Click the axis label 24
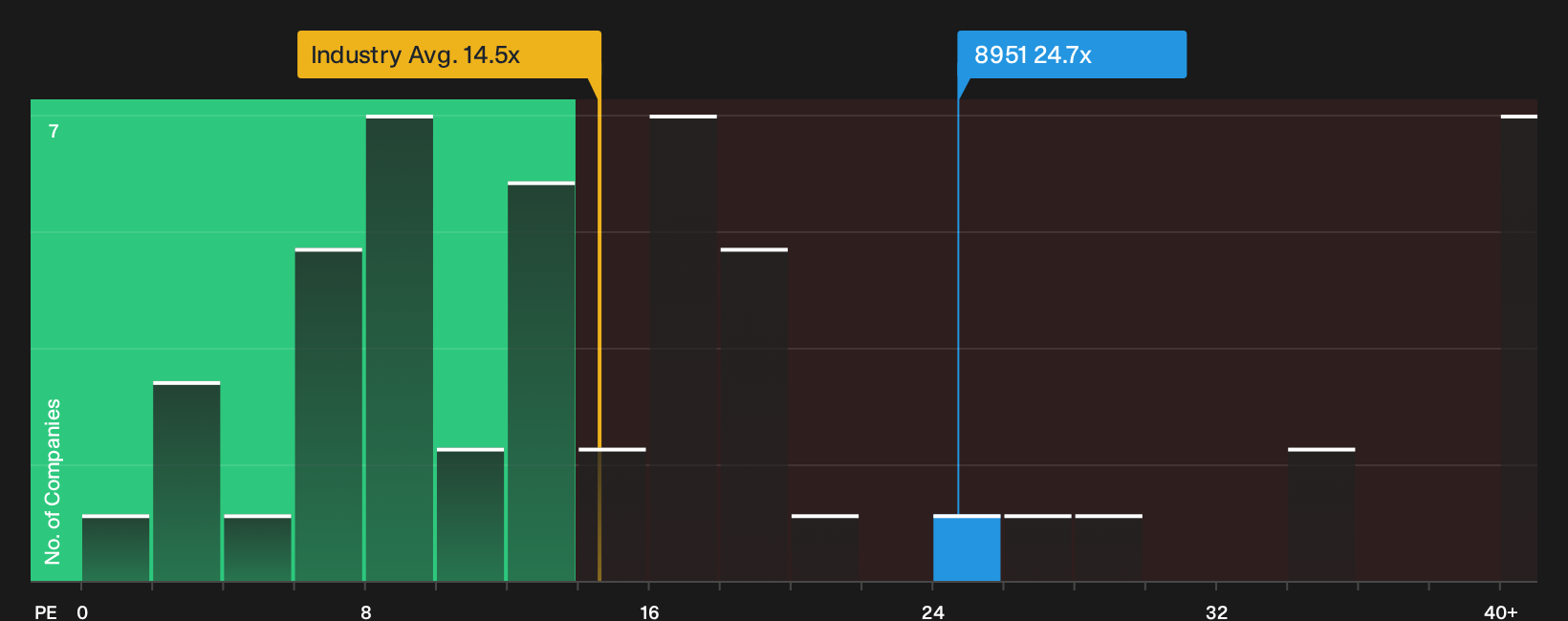Viewport: 1568px width, 621px height. click(x=933, y=611)
